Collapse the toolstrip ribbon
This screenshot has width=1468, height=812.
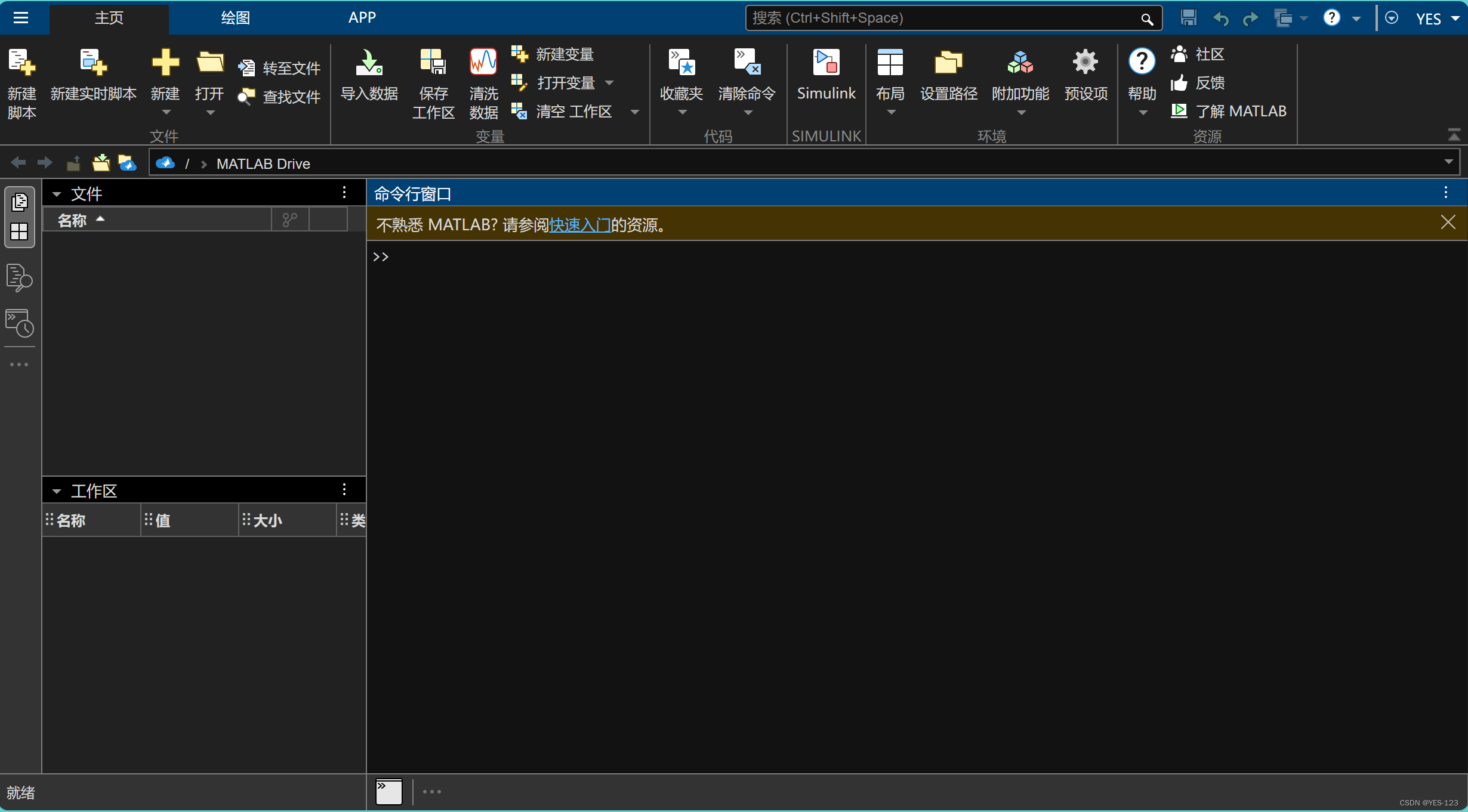[1454, 135]
